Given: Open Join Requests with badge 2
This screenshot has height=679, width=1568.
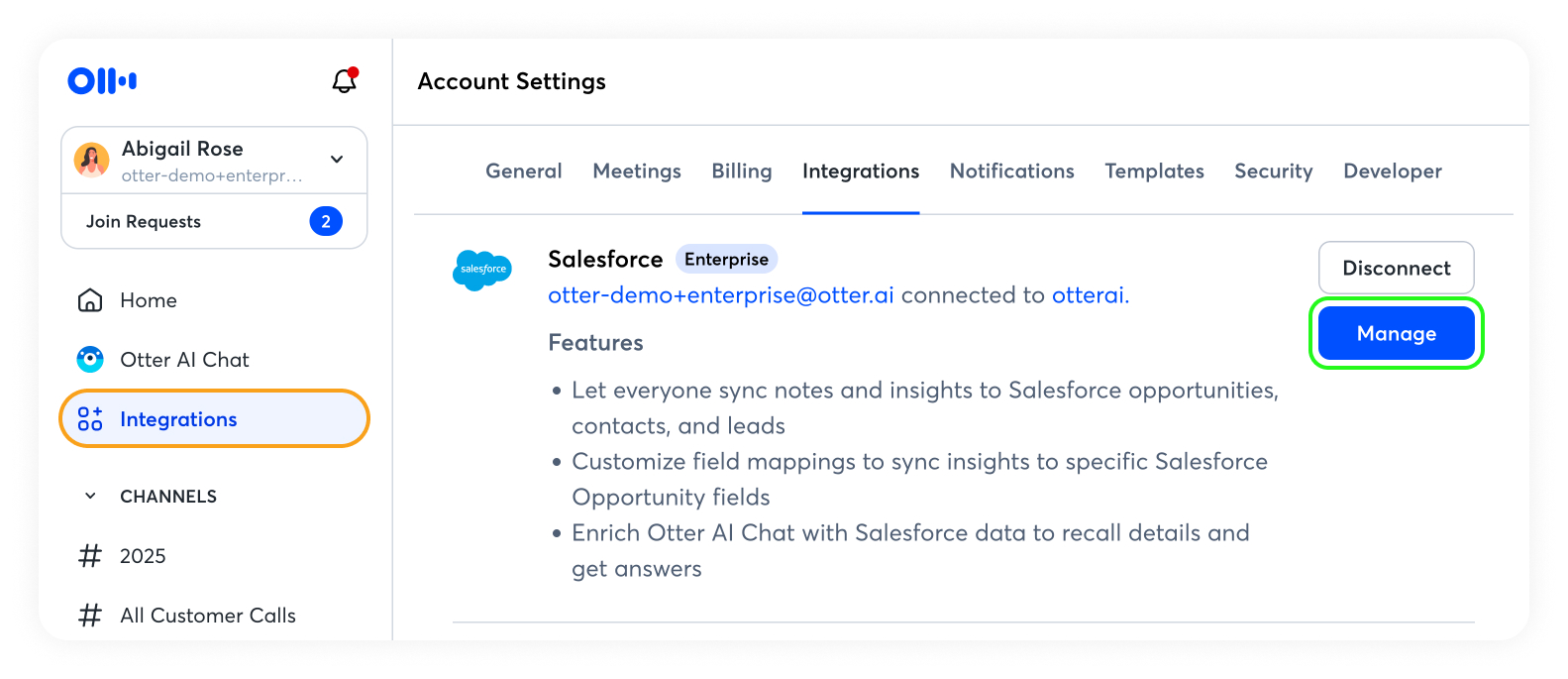Looking at the screenshot, I should point(213,221).
